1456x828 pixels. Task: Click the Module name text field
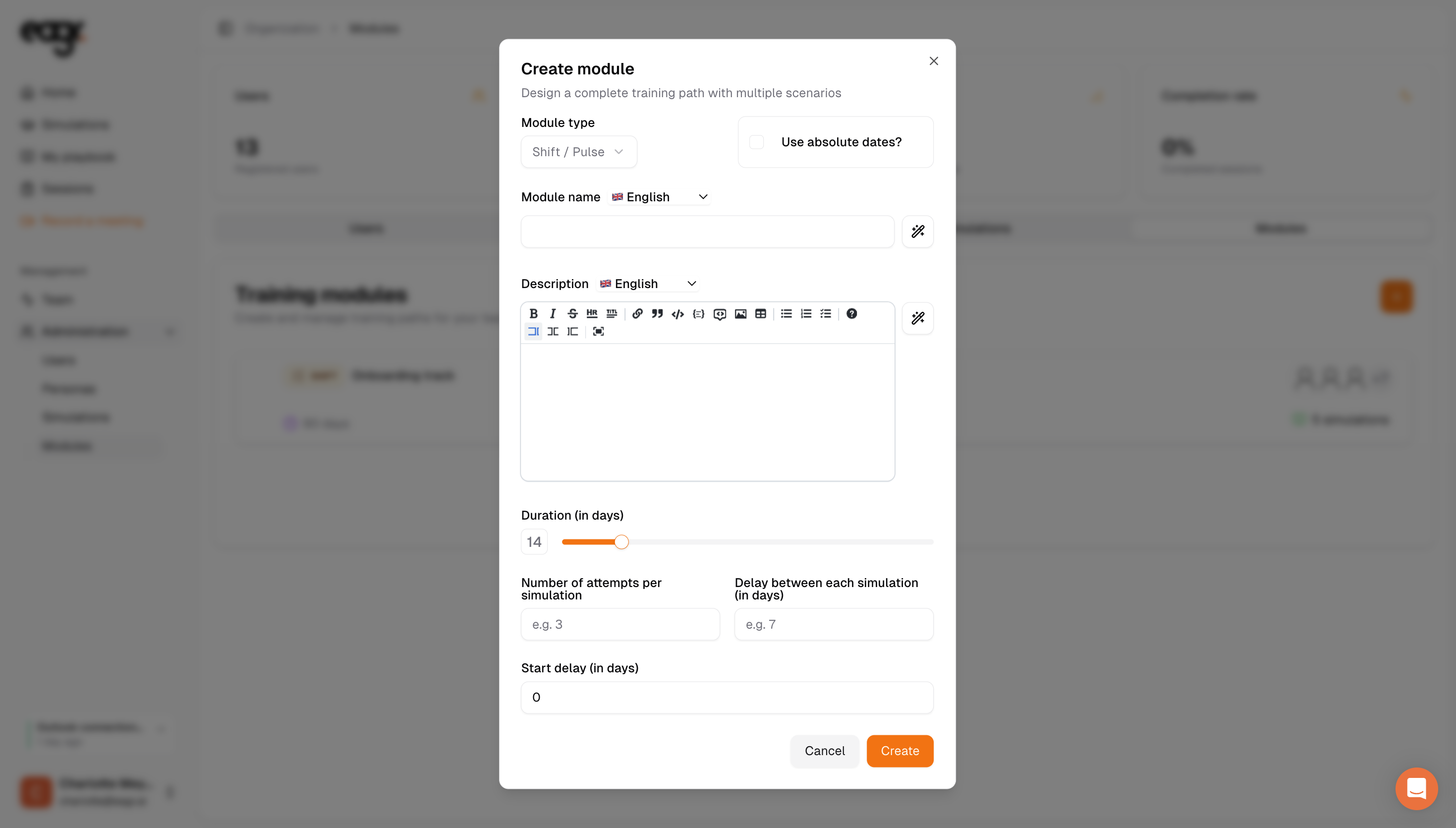click(707, 232)
